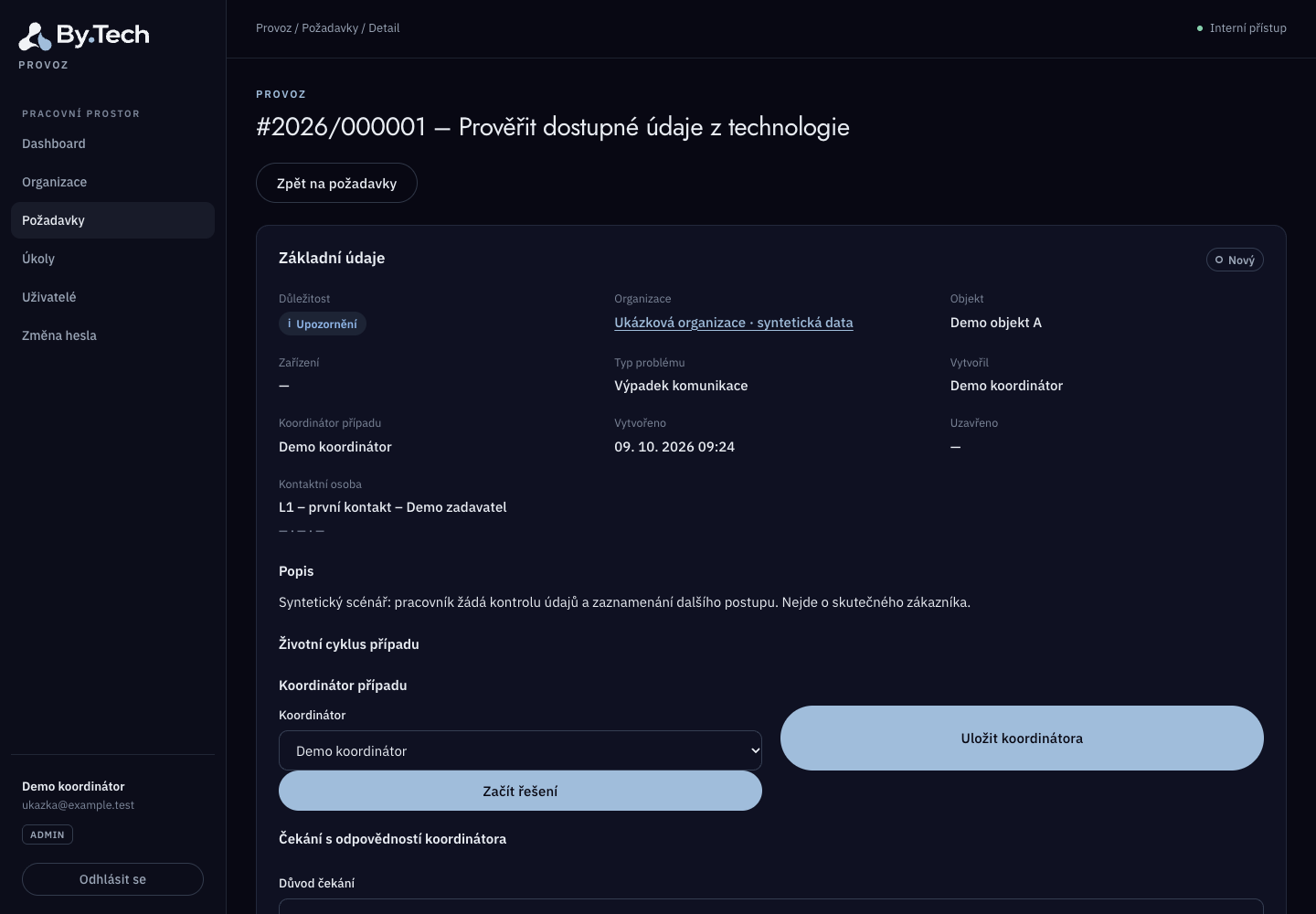The height and width of the screenshot is (914, 1316).
Task: Click Uložit koordinátora button
Action: pyautogui.click(x=1022, y=738)
